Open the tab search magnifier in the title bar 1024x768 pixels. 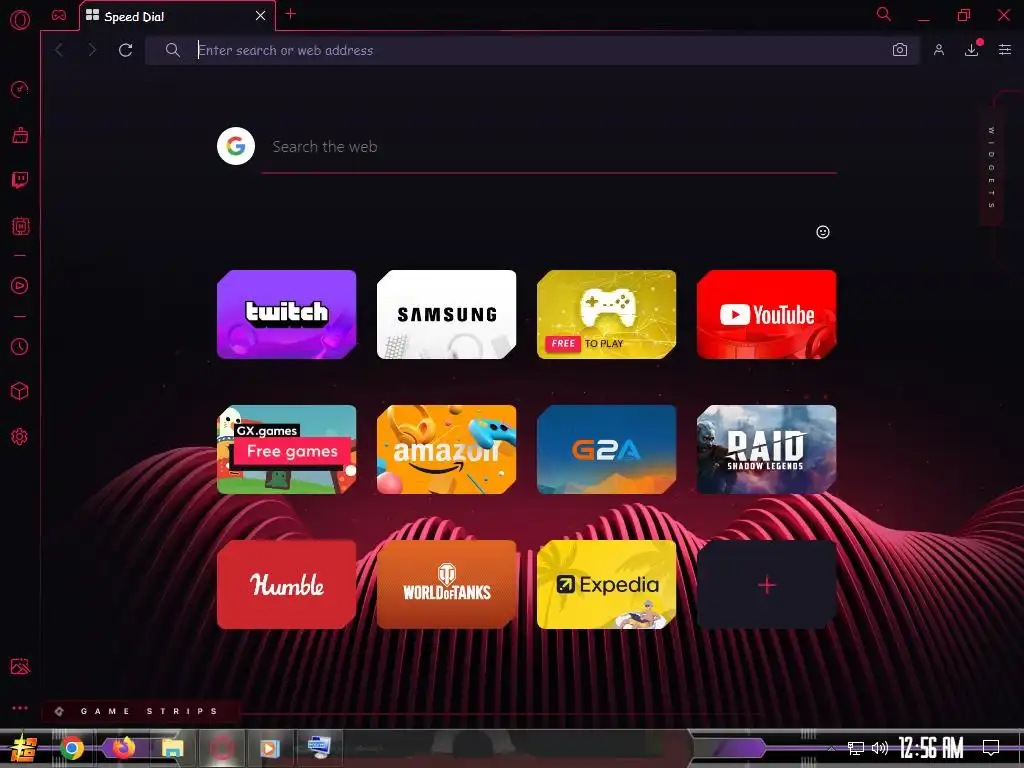884,14
